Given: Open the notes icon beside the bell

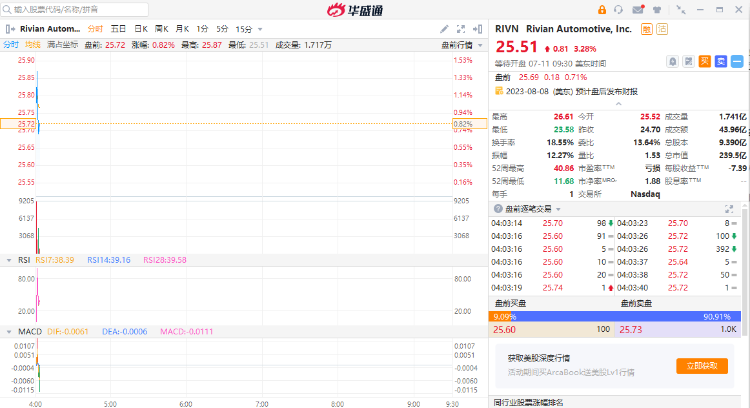Looking at the screenshot, I should tap(688, 62).
